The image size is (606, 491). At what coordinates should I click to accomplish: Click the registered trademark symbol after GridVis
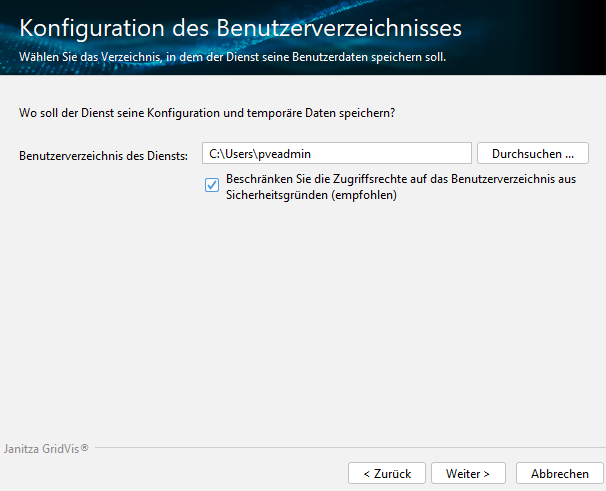tap(85, 448)
